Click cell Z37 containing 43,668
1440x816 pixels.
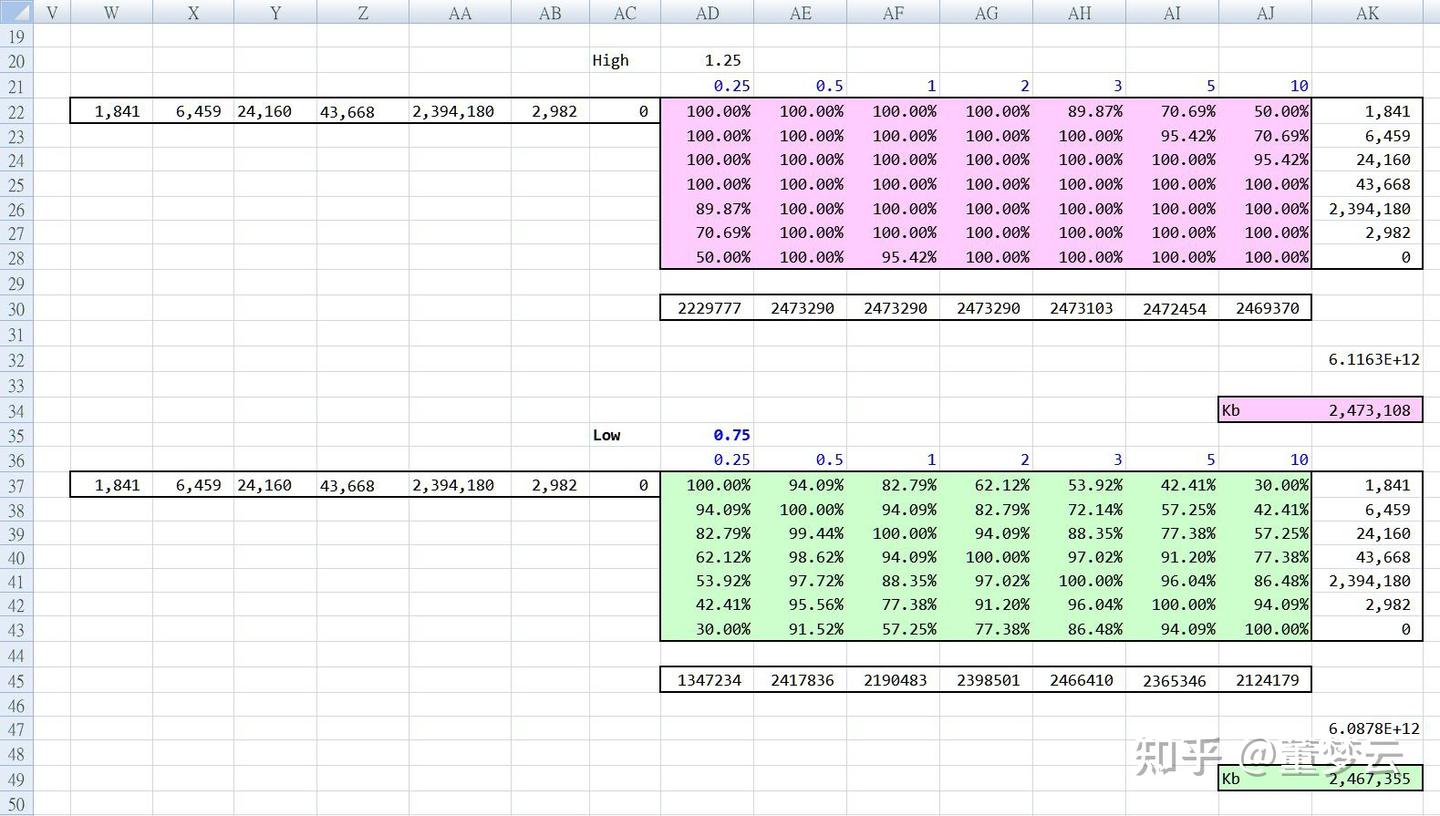coord(363,485)
